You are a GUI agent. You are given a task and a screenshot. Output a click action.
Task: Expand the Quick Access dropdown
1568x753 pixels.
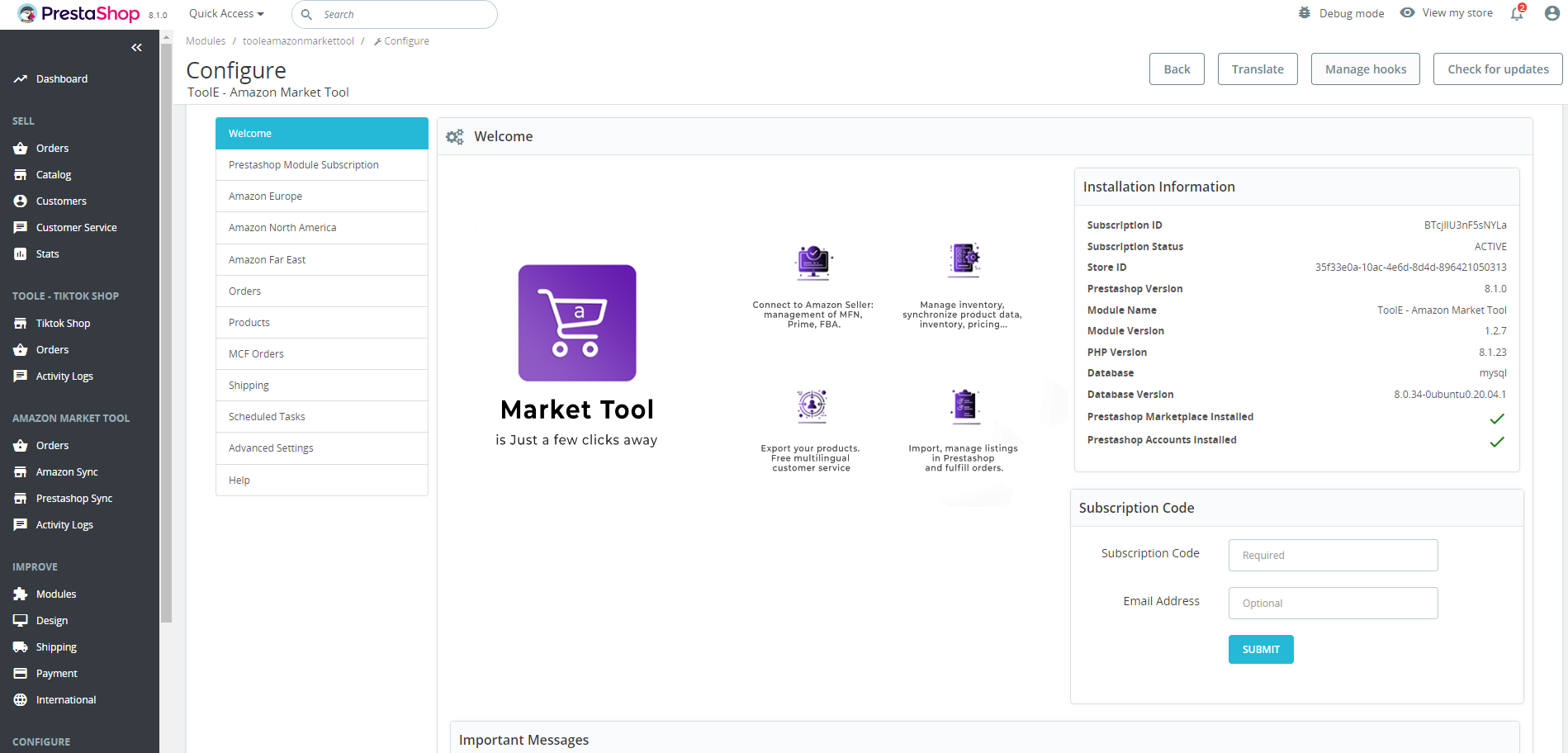tap(226, 14)
